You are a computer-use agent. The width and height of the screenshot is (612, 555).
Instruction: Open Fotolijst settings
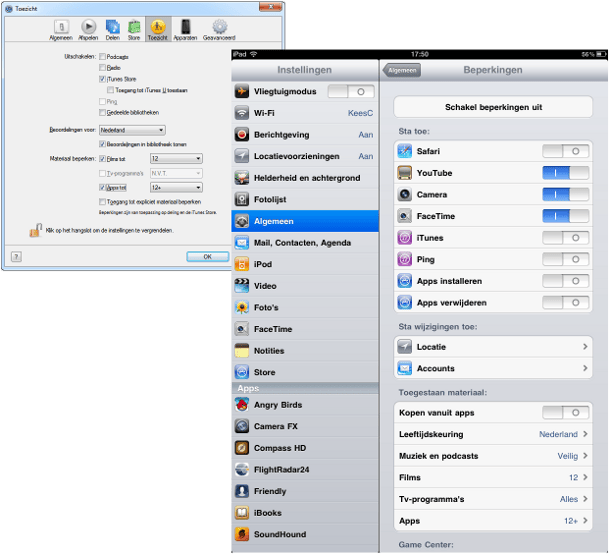tap(305, 200)
